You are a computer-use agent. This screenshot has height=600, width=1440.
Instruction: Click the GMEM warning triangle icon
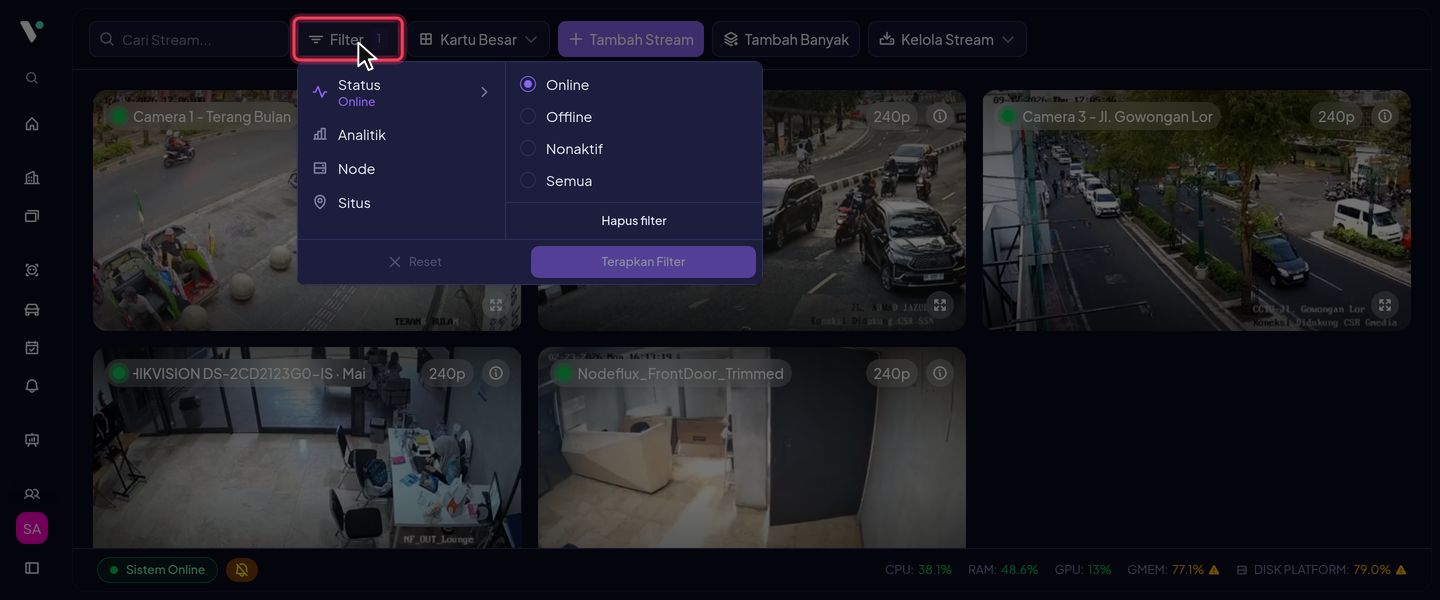(x=1214, y=570)
